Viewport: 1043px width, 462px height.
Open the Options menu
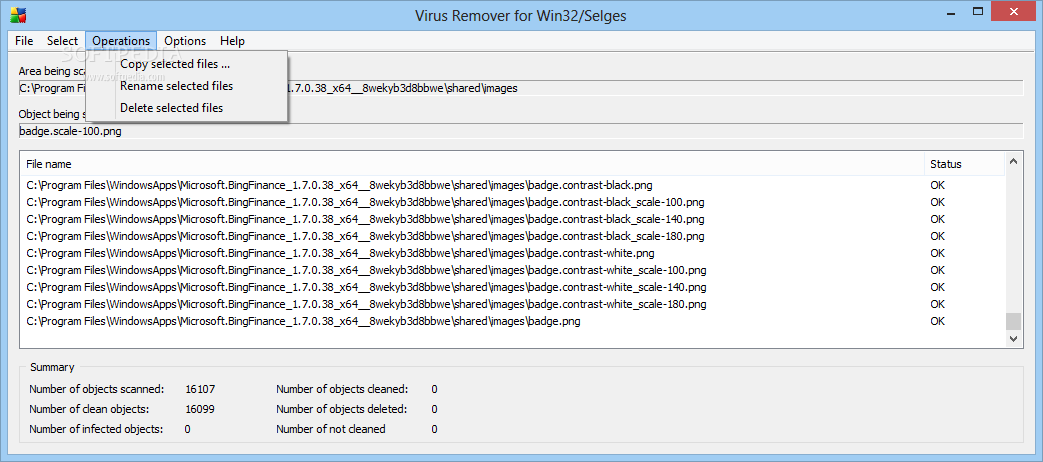coord(185,41)
